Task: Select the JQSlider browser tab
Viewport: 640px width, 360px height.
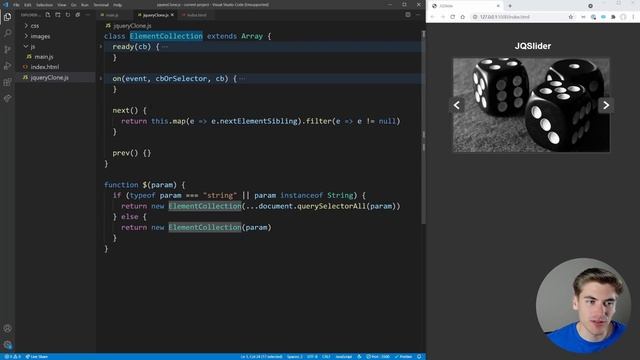Action: [465, 6]
